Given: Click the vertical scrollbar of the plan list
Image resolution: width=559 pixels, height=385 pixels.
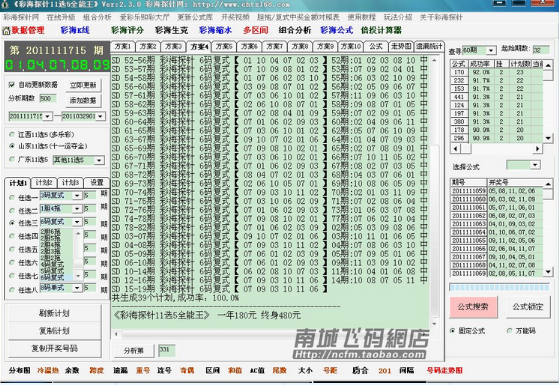Looking at the screenshot, I should click(x=434, y=192).
